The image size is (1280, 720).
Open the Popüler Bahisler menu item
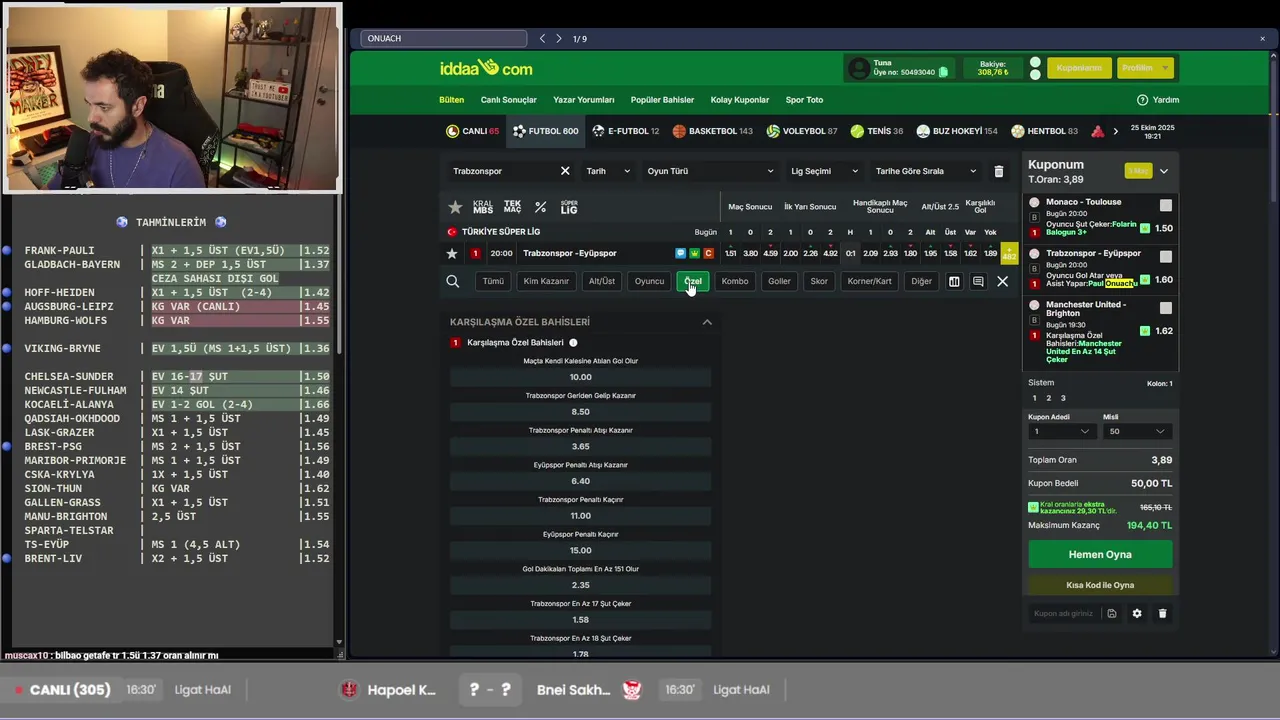[x=662, y=100]
